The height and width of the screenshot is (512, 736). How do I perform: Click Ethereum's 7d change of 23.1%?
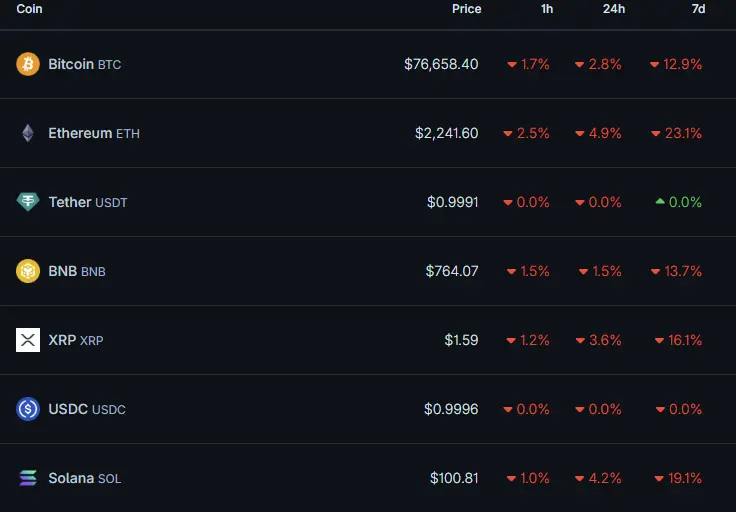[684, 133]
